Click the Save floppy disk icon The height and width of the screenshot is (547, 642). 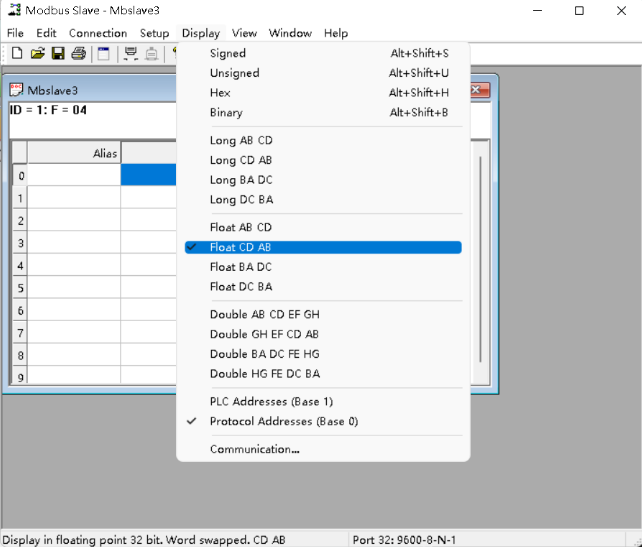pos(58,54)
